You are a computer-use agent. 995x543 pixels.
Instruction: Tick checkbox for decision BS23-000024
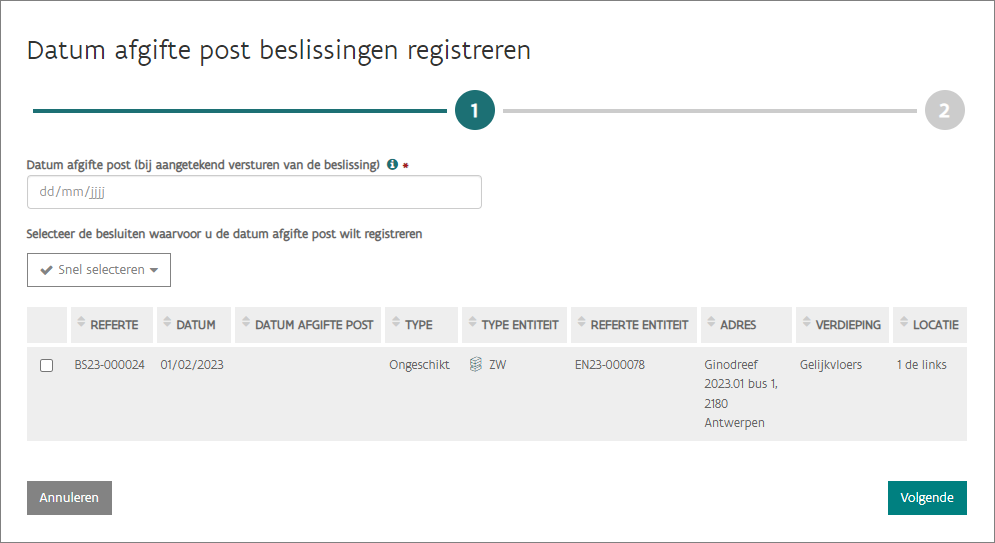[x=46, y=366]
